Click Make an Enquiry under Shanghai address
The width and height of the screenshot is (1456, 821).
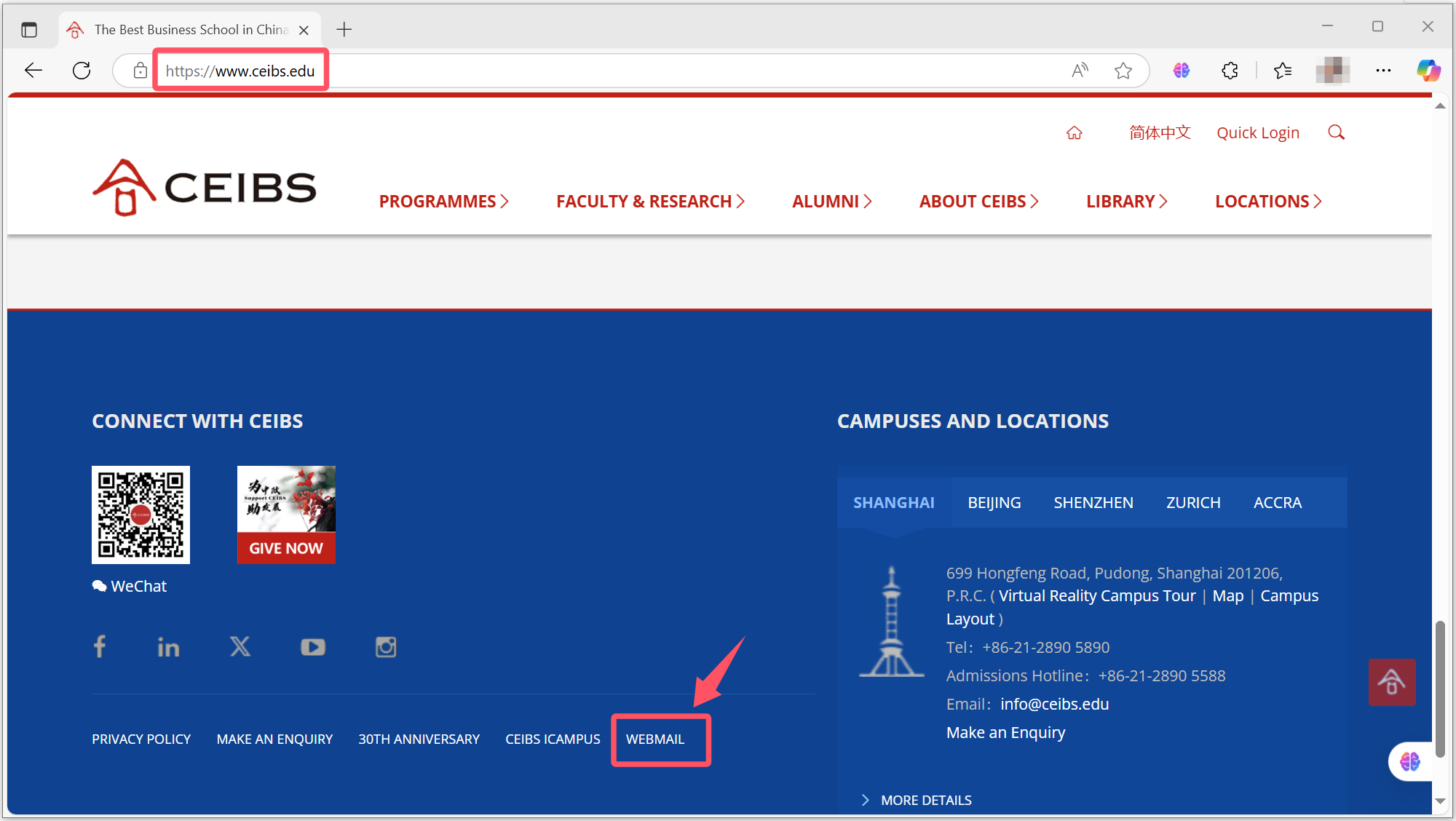pyautogui.click(x=1005, y=733)
